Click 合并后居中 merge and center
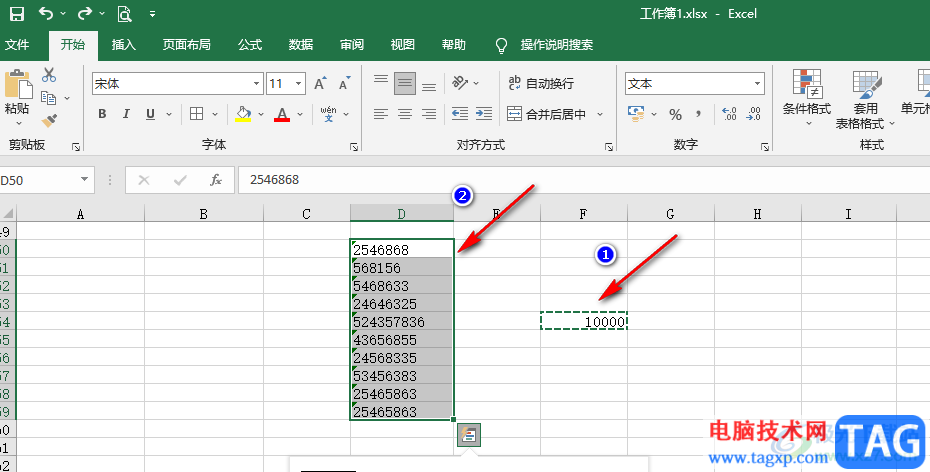 pyautogui.click(x=546, y=114)
